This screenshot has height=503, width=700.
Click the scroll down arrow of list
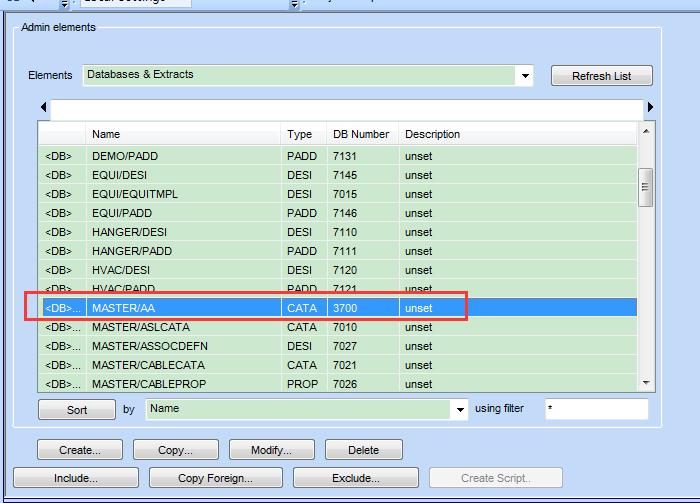pyautogui.click(x=646, y=383)
